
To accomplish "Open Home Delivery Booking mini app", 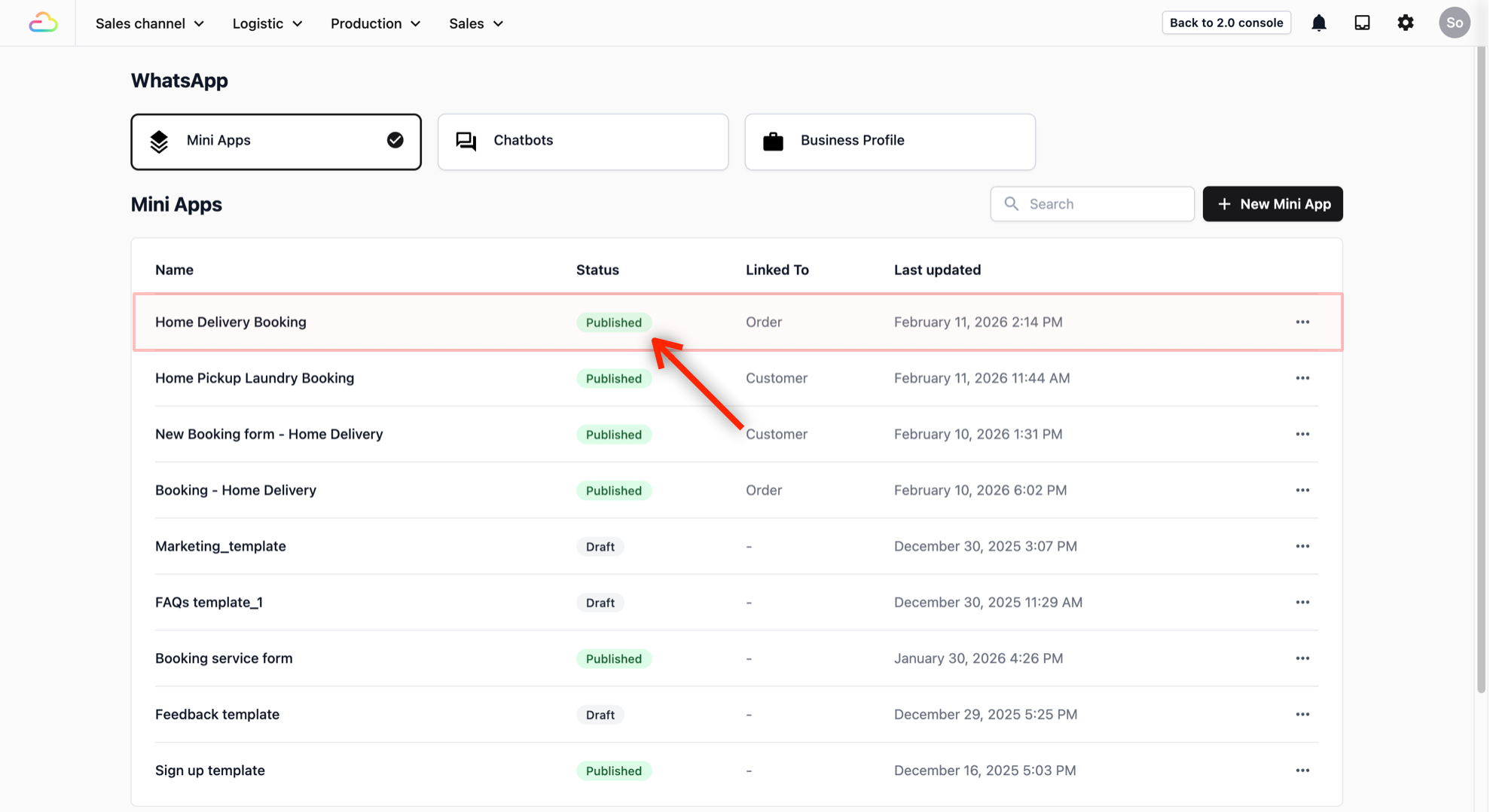I will click(x=231, y=322).
